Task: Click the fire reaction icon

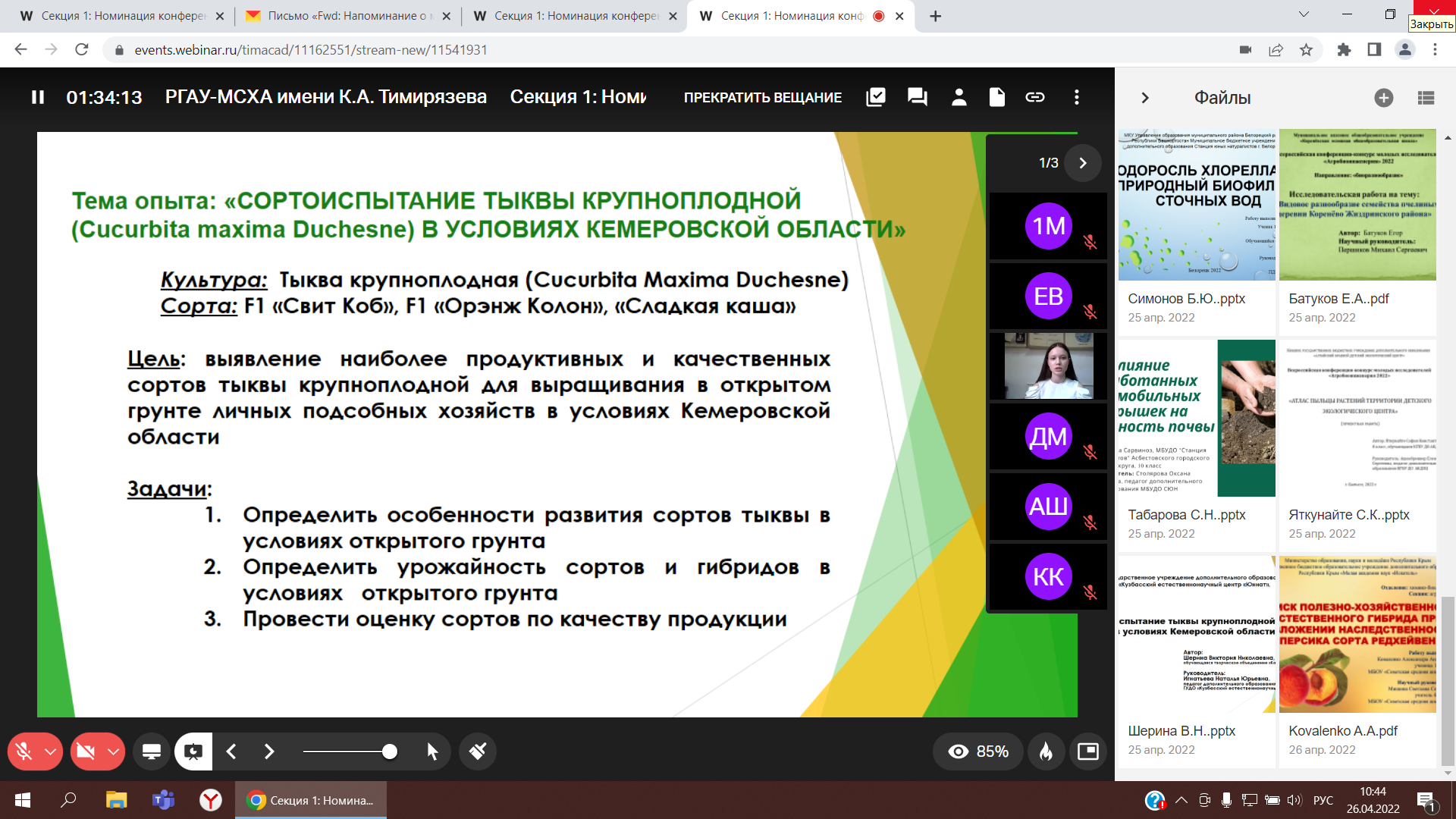Action: point(1046,752)
